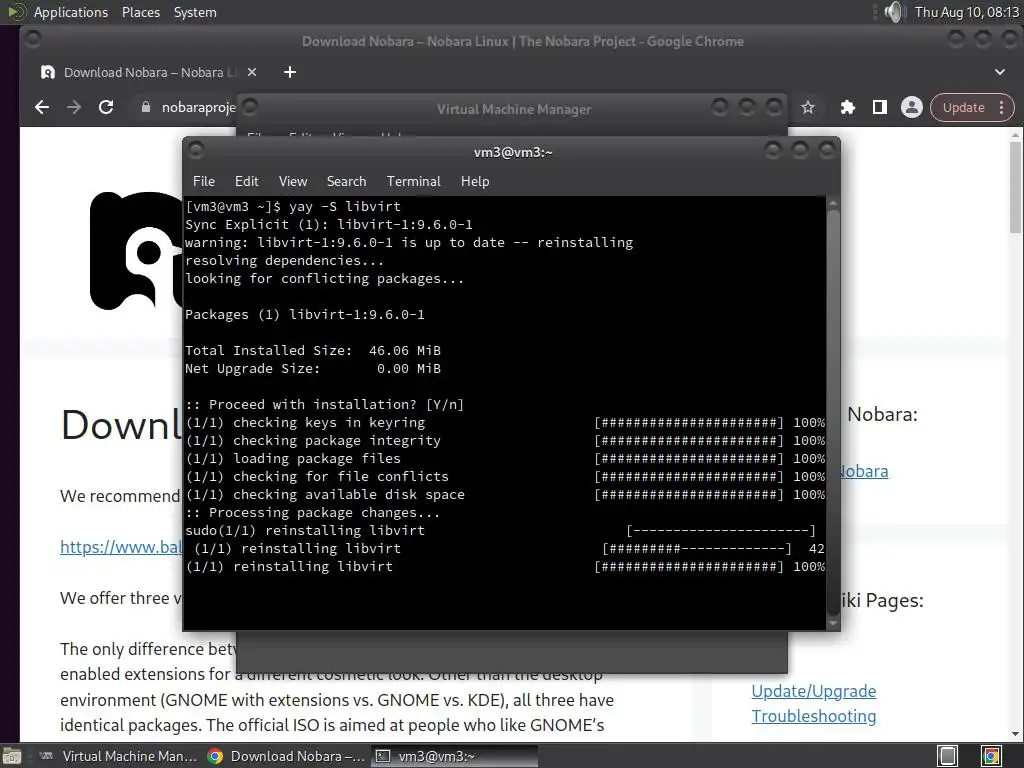Screen dimensions: 1024x768
Task: Open Chrome tab search chevron
Action: point(1000,72)
